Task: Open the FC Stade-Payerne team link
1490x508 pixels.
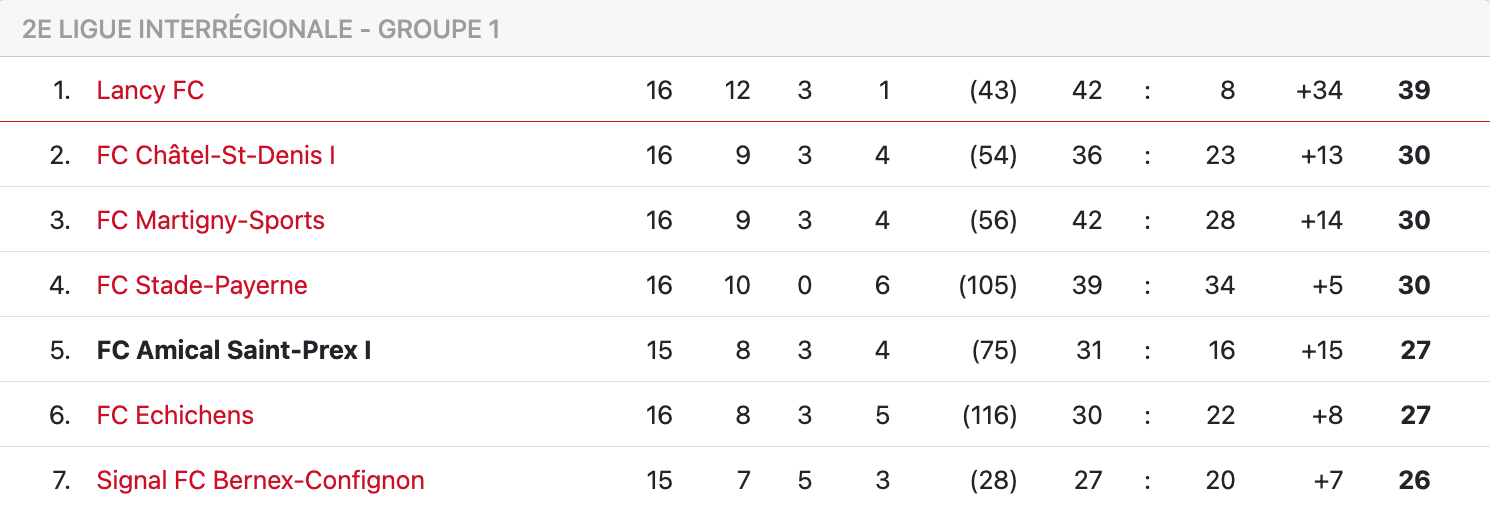Action: click(x=202, y=285)
